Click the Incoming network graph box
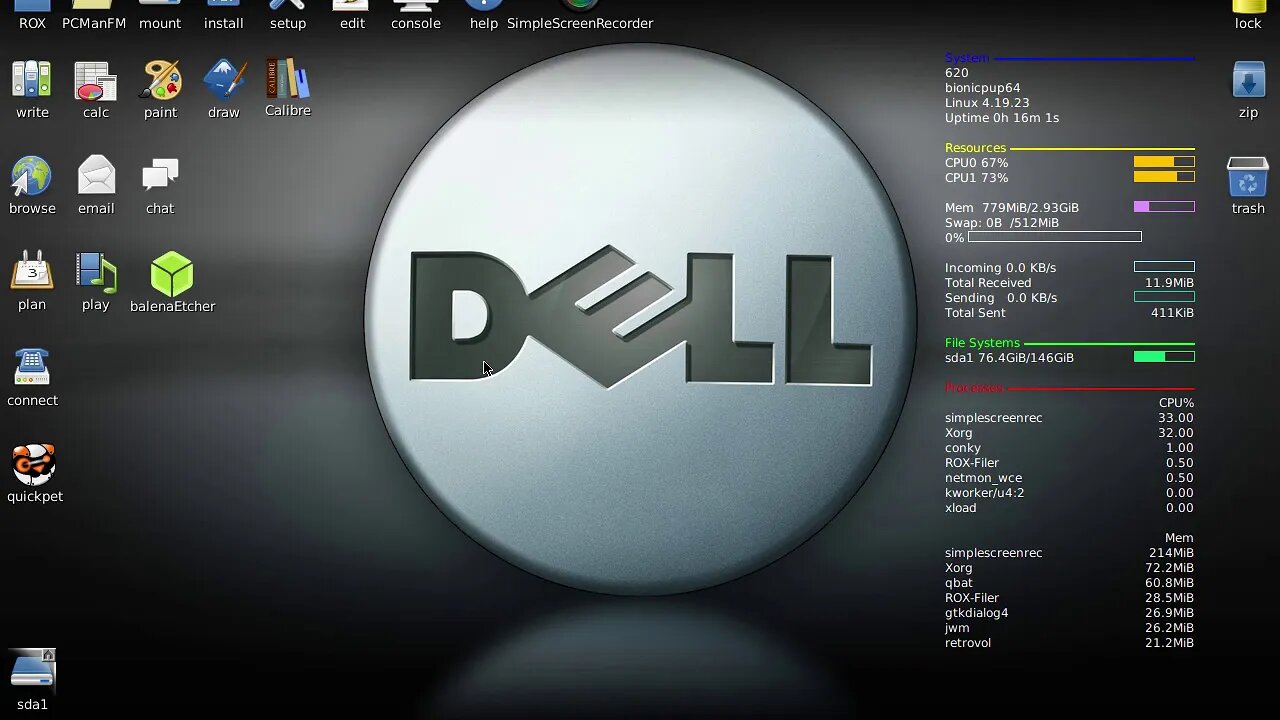 click(x=1164, y=267)
